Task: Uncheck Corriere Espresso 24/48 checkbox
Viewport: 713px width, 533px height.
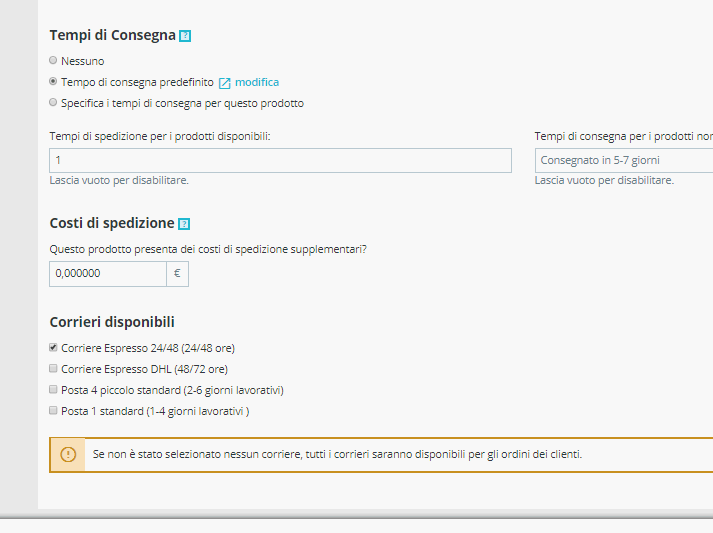Action: (53, 348)
